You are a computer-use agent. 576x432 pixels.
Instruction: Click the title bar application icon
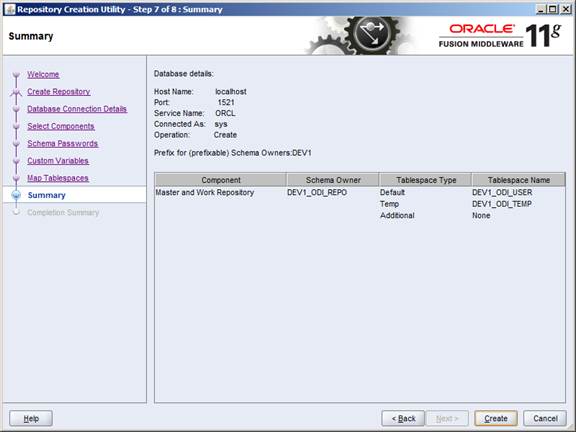[x=10, y=9]
